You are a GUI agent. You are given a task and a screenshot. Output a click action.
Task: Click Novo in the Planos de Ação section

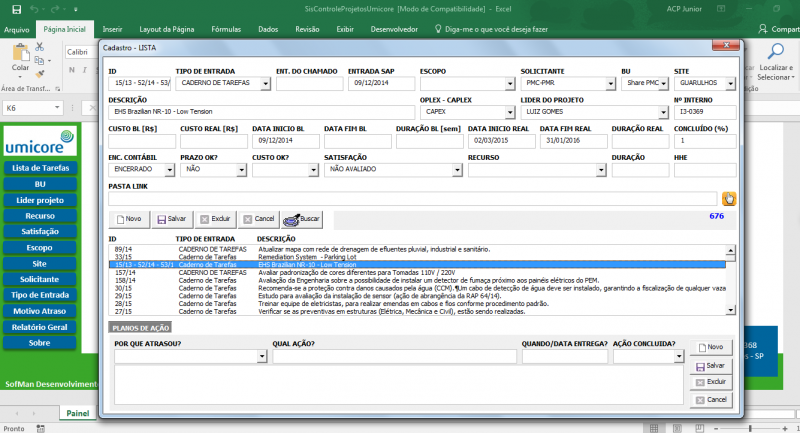709,349
